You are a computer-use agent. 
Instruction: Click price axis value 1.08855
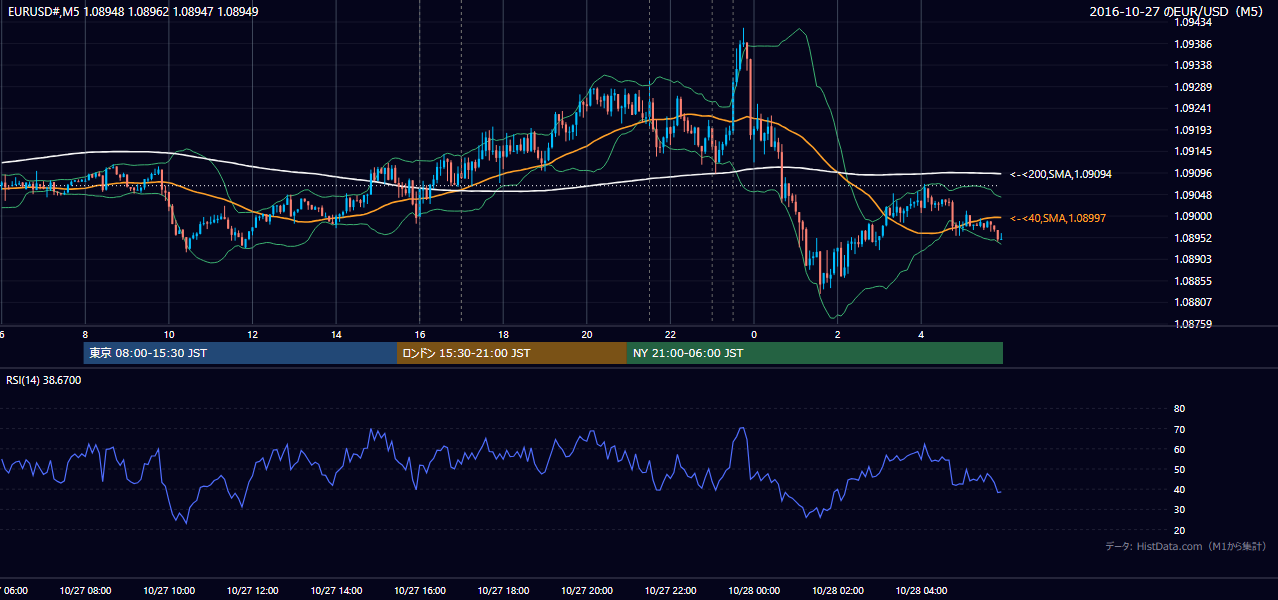pos(1193,281)
